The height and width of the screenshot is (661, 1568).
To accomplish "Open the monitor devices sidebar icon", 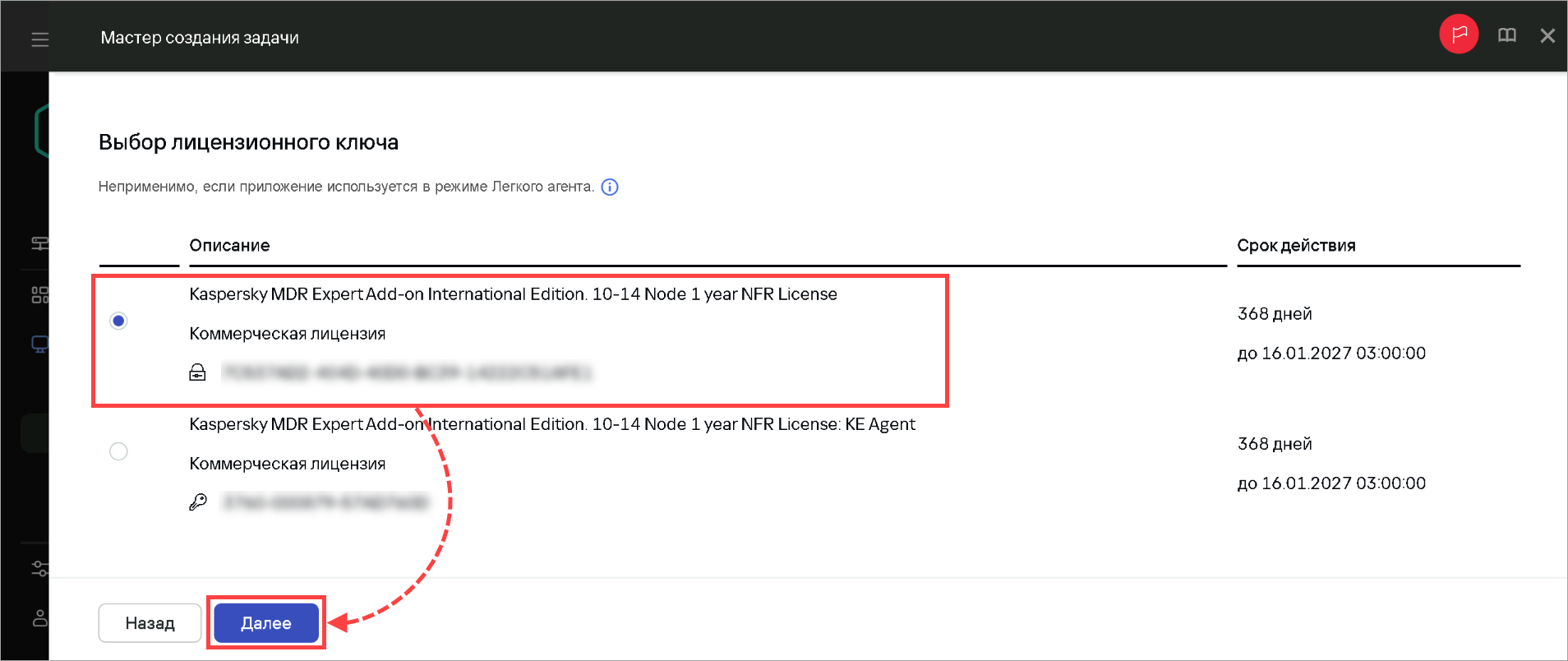I will 39,344.
